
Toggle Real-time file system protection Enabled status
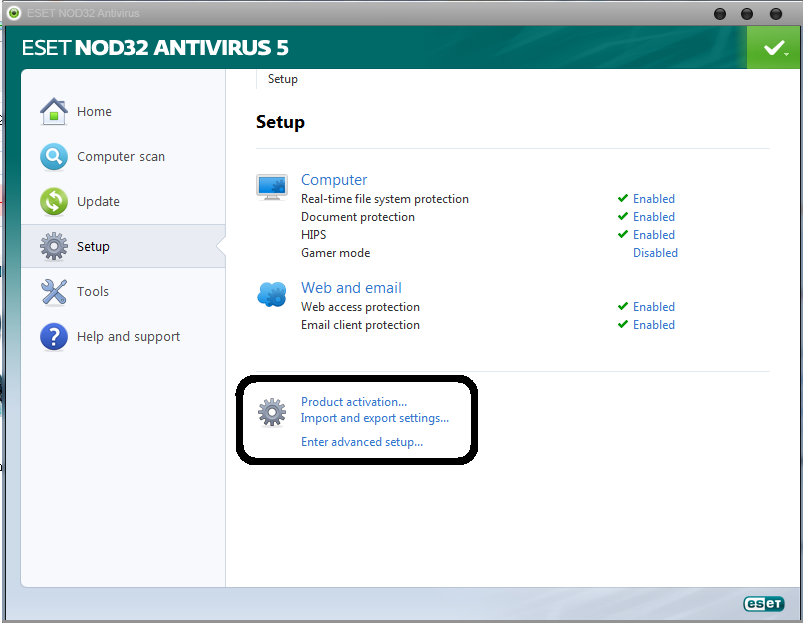coord(653,199)
